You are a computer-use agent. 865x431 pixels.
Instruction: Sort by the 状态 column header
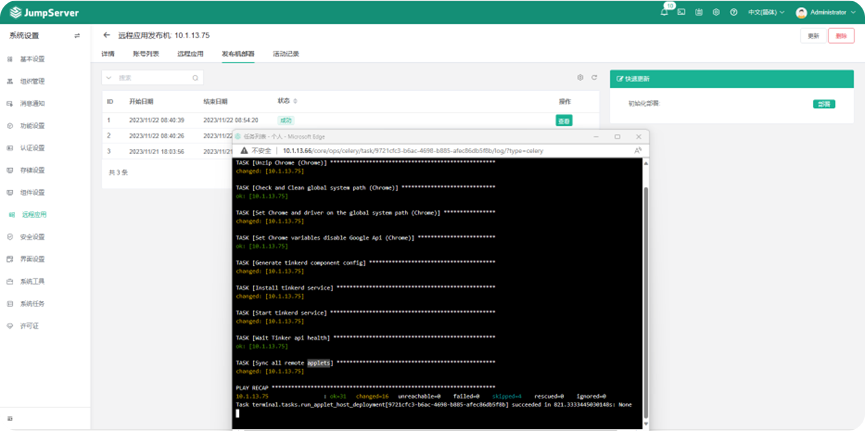[287, 102]
